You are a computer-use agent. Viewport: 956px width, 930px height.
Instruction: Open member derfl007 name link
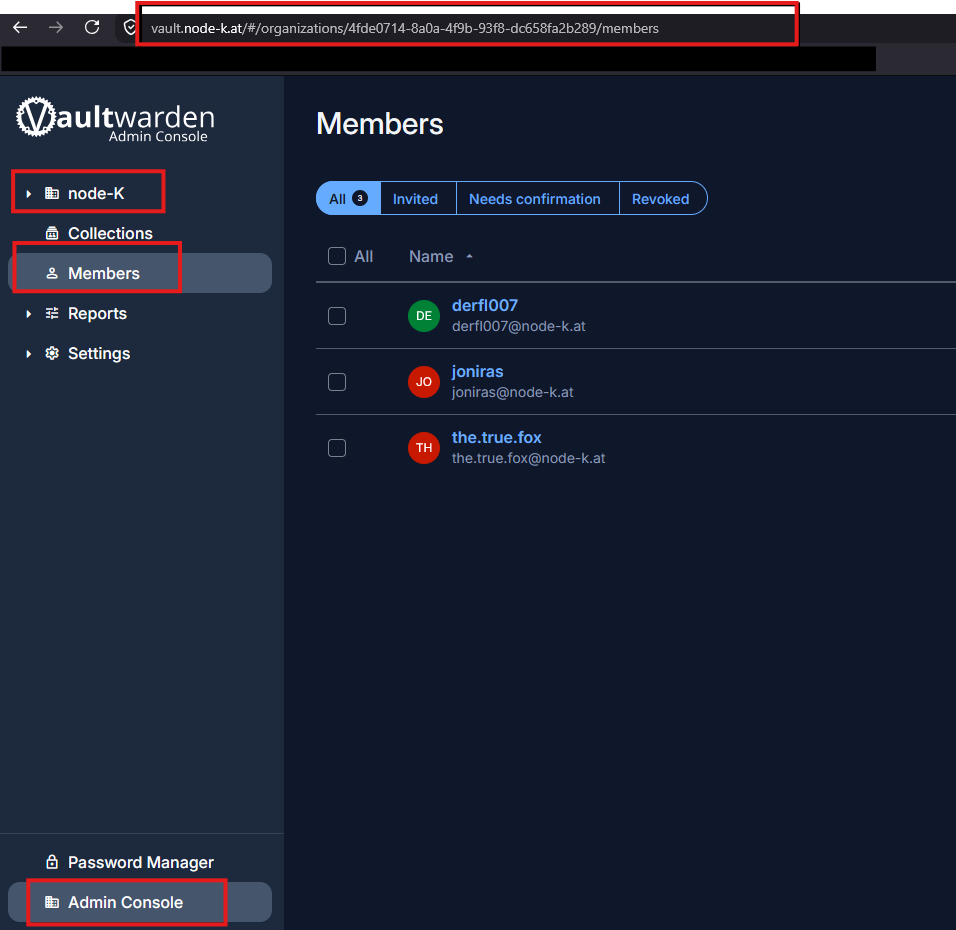click(485, 305)
